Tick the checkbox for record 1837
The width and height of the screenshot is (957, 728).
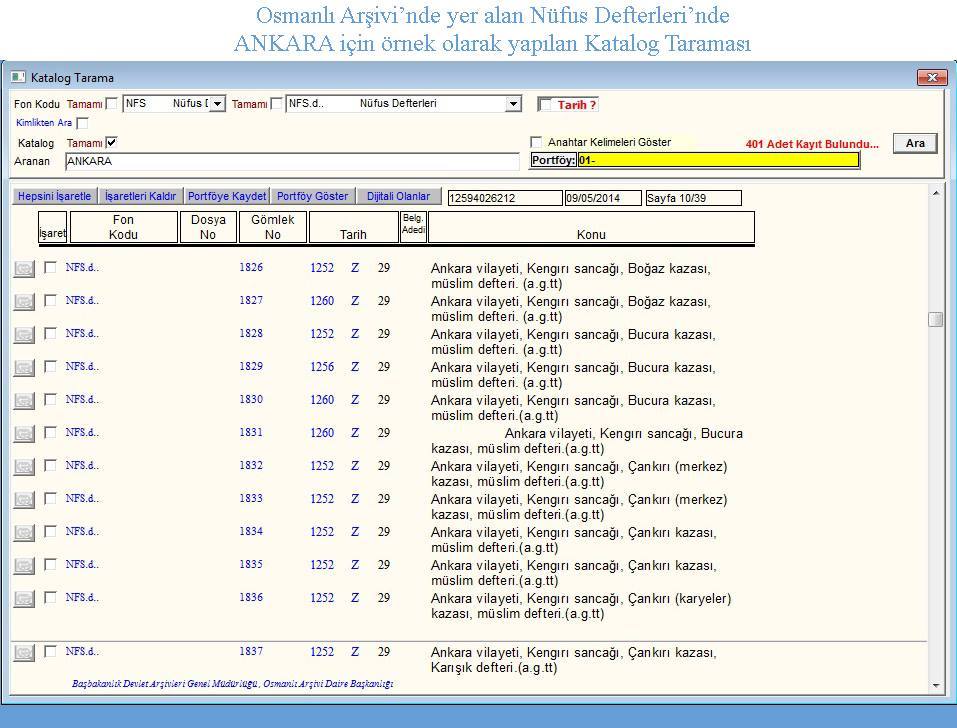click(50, 651)
